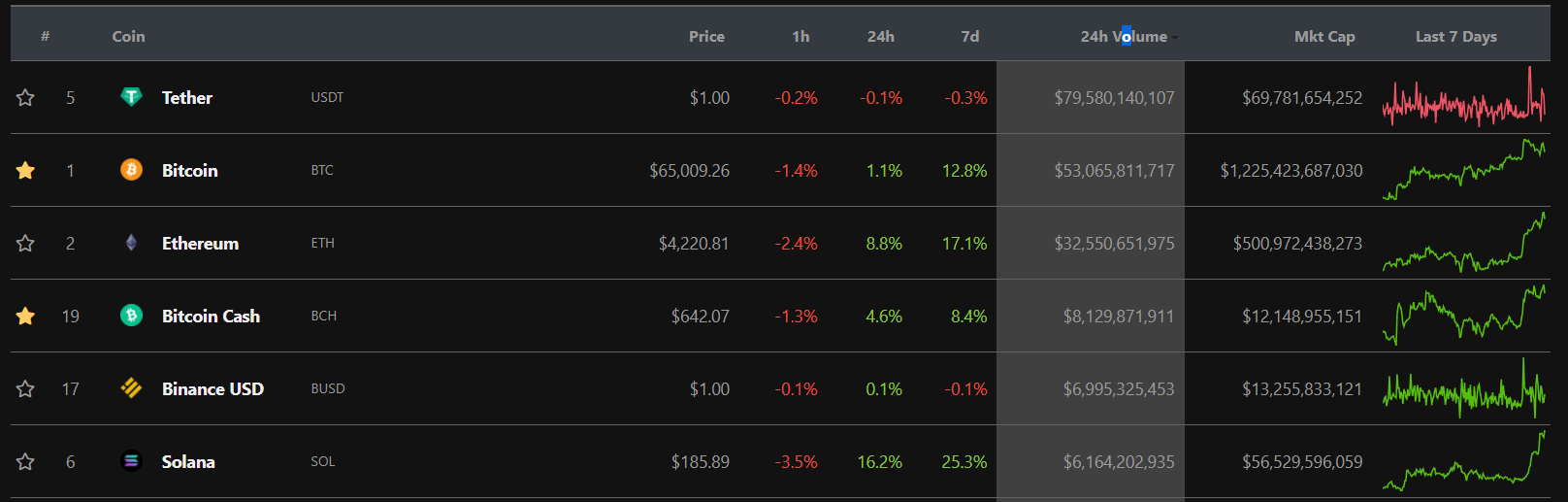Open the Binance USD coin link

(x=212, y=388)
